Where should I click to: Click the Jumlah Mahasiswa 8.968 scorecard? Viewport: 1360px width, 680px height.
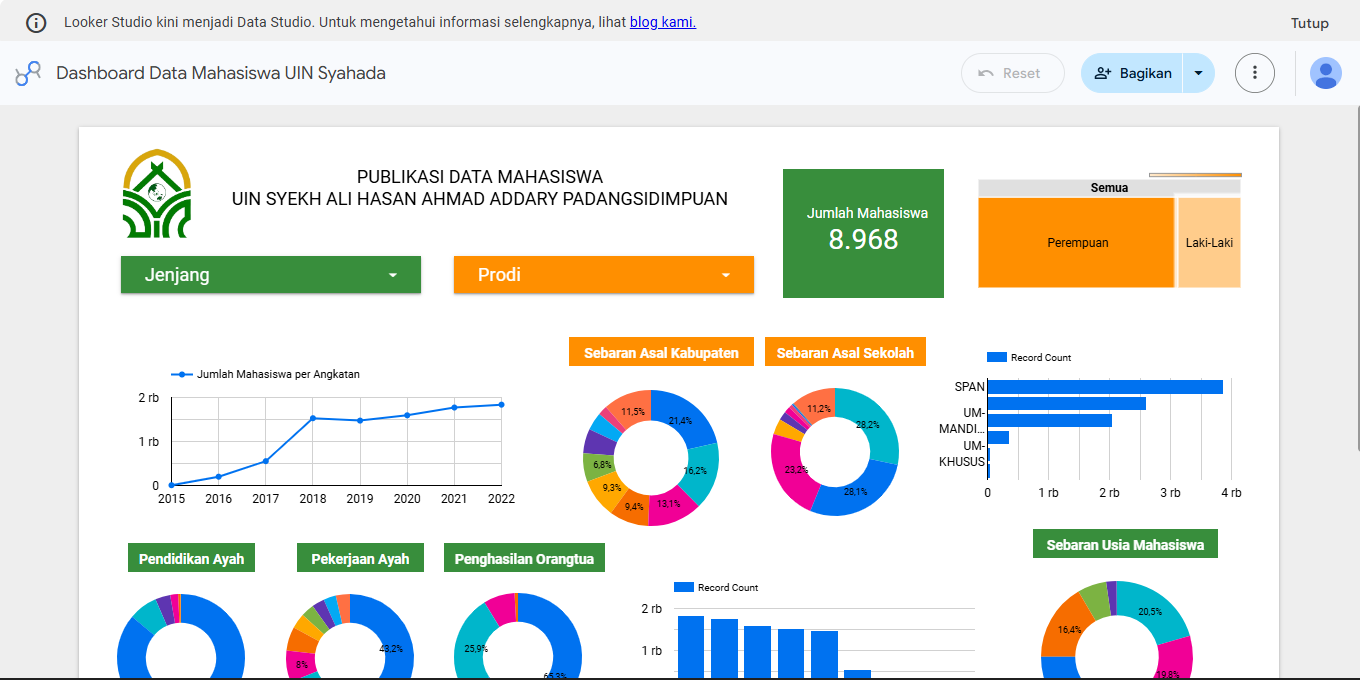(x=863, y=233)
